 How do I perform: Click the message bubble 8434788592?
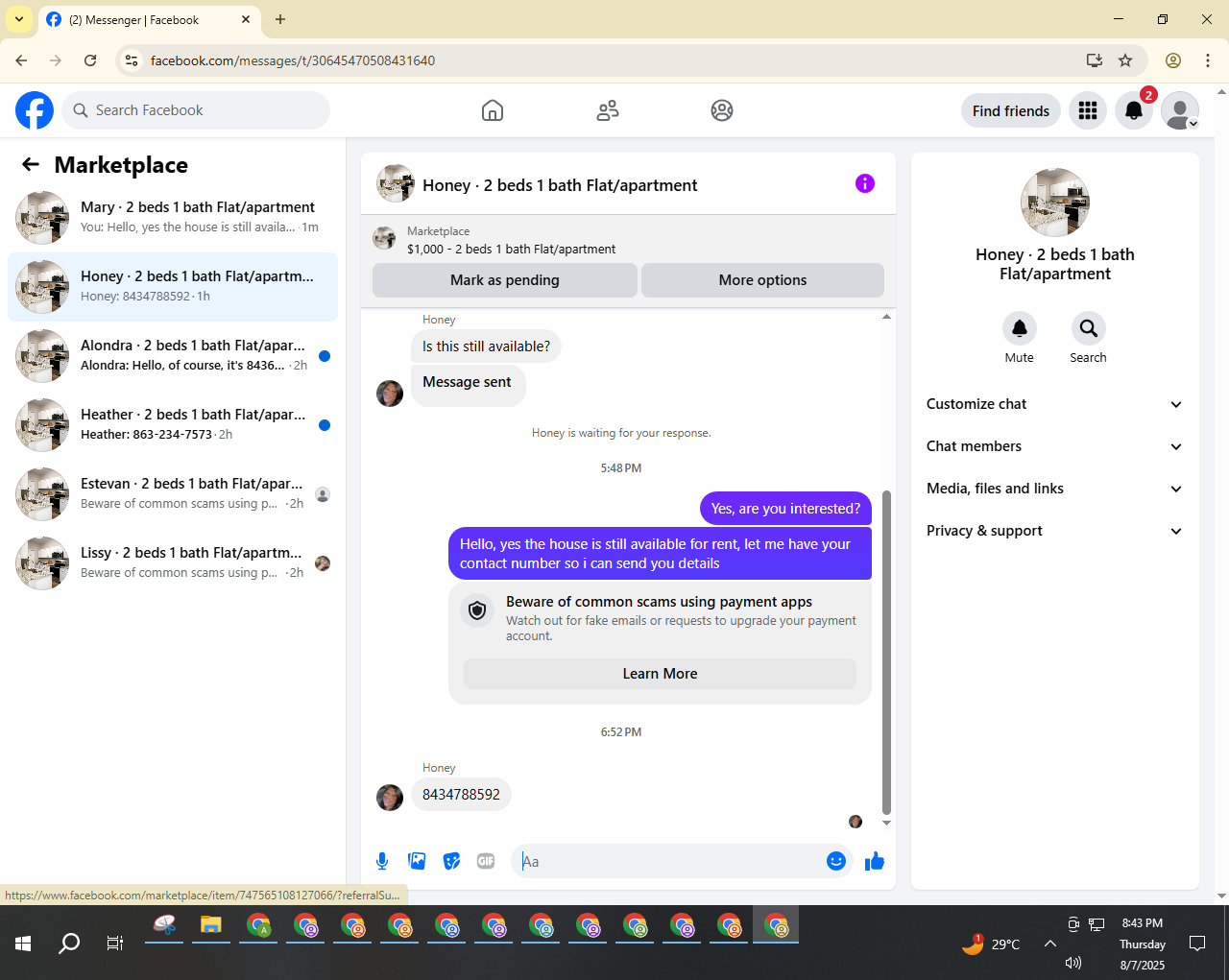pyautogui.click(x=461, y=795)
